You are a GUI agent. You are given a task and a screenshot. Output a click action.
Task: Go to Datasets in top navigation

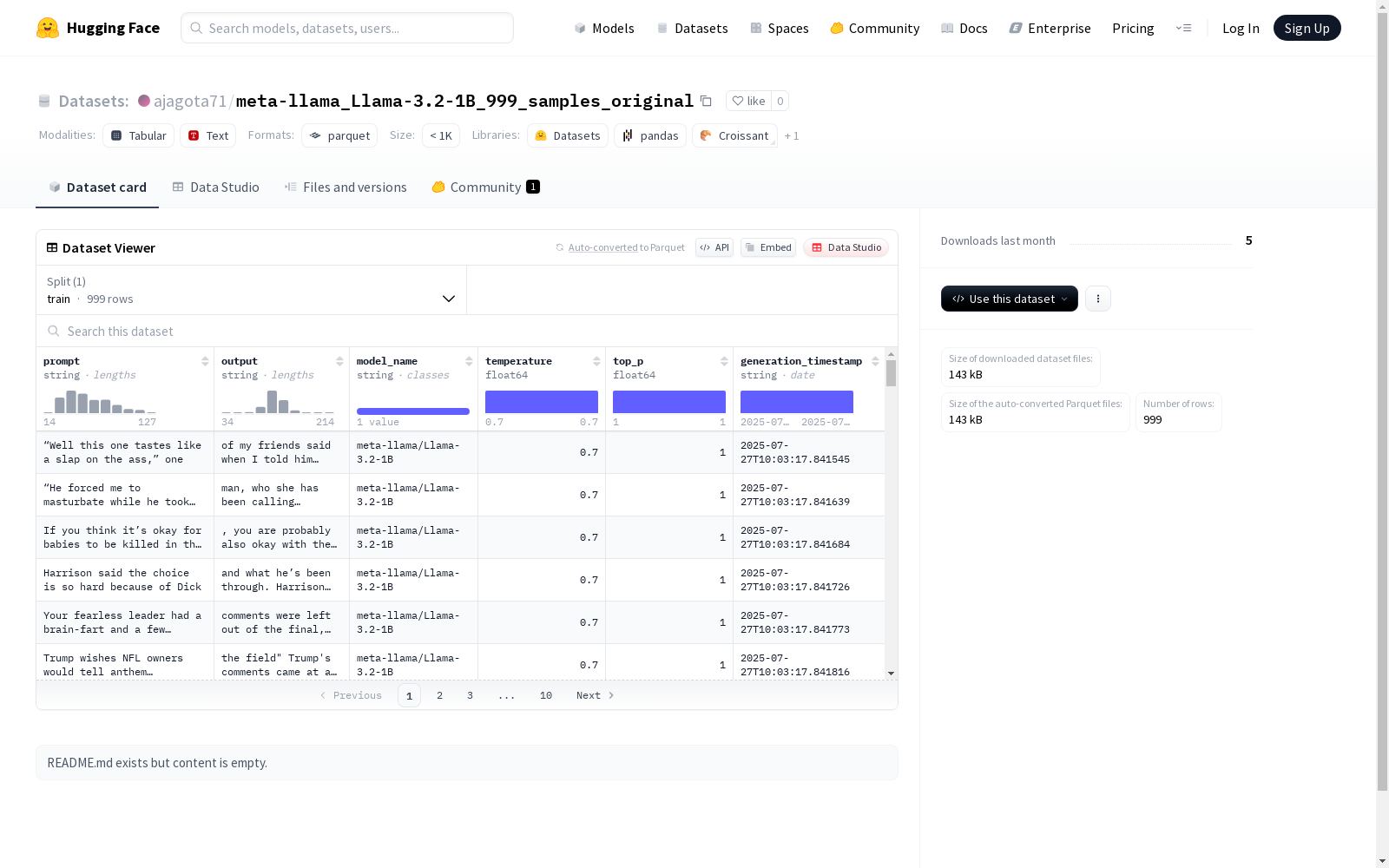pos(692,28)
